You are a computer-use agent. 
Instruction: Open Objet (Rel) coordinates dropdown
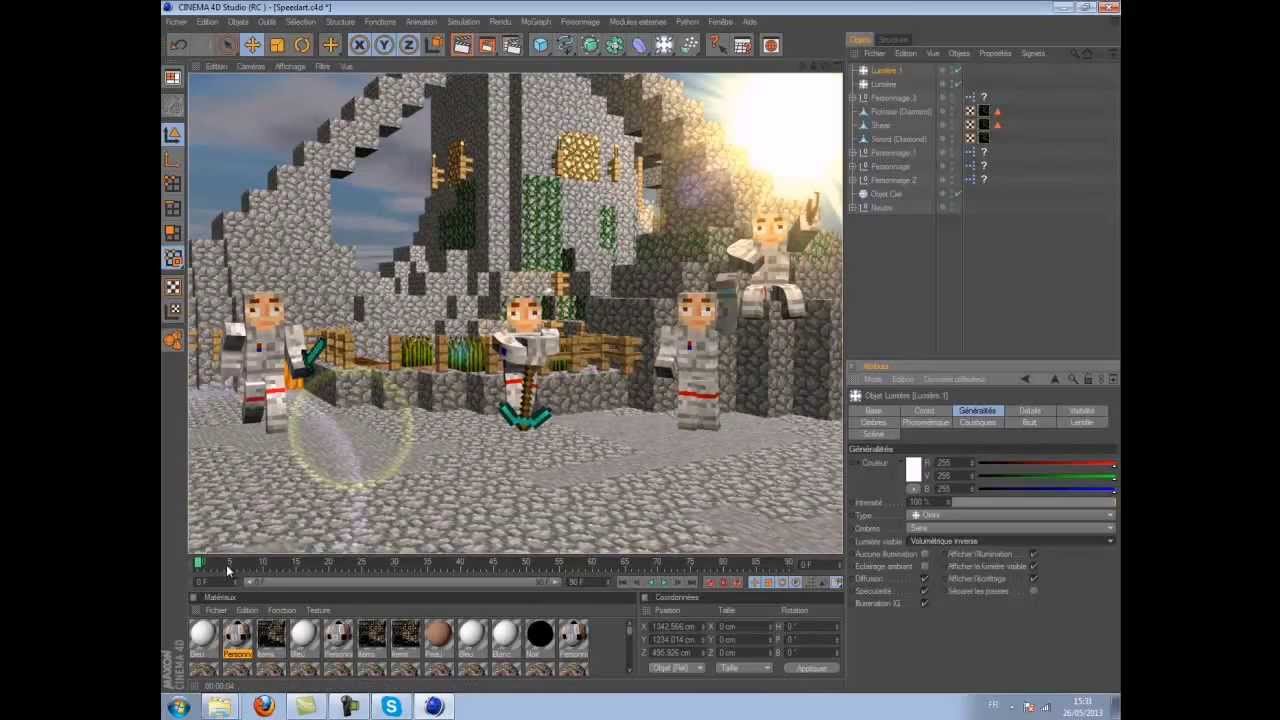(677, 668)
